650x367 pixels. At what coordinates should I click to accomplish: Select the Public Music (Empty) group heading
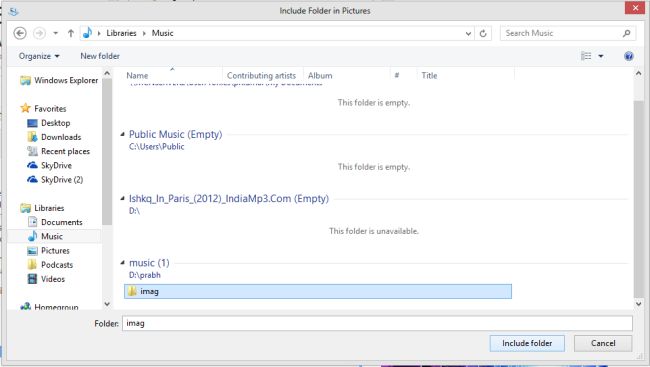click(175, 134)
